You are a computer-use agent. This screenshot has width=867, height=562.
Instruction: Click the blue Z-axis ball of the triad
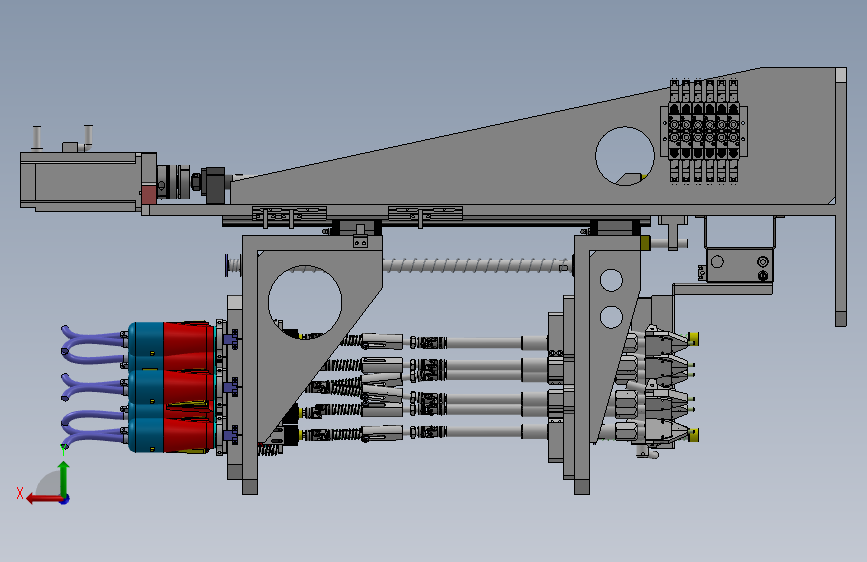tap(65, 499)
